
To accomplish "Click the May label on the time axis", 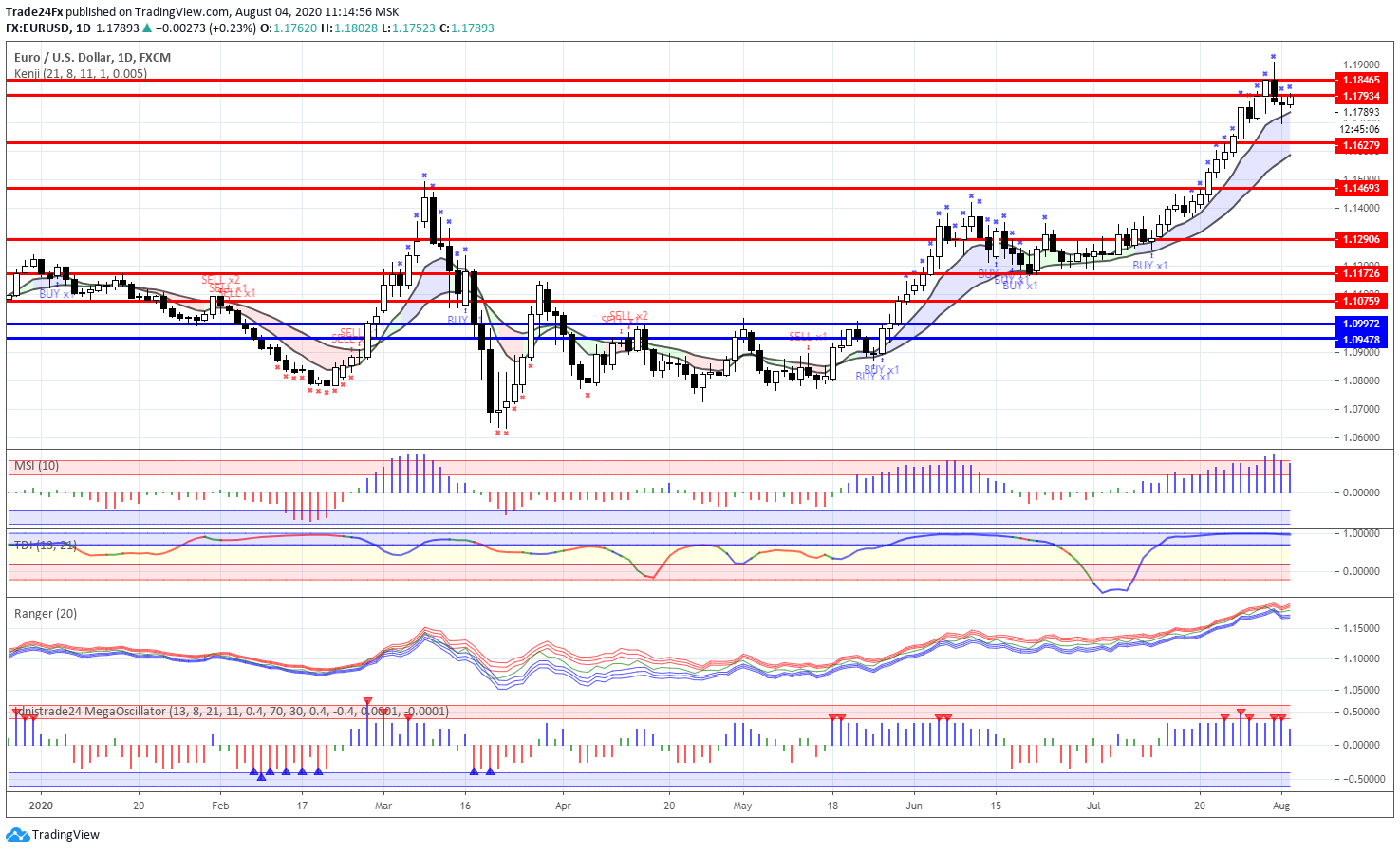I will (x=742, y=806).
